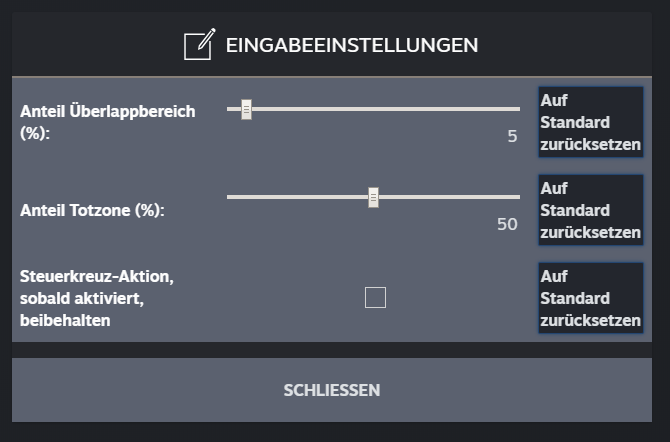Reset Anteil Totzone to default
This screenshot has height=442, width=670.
click(591, 210)
